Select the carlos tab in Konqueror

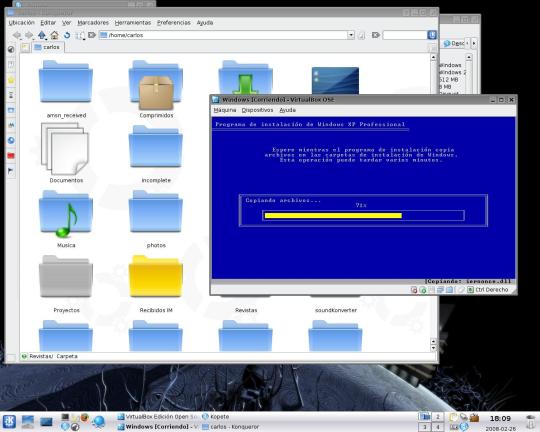48,47
